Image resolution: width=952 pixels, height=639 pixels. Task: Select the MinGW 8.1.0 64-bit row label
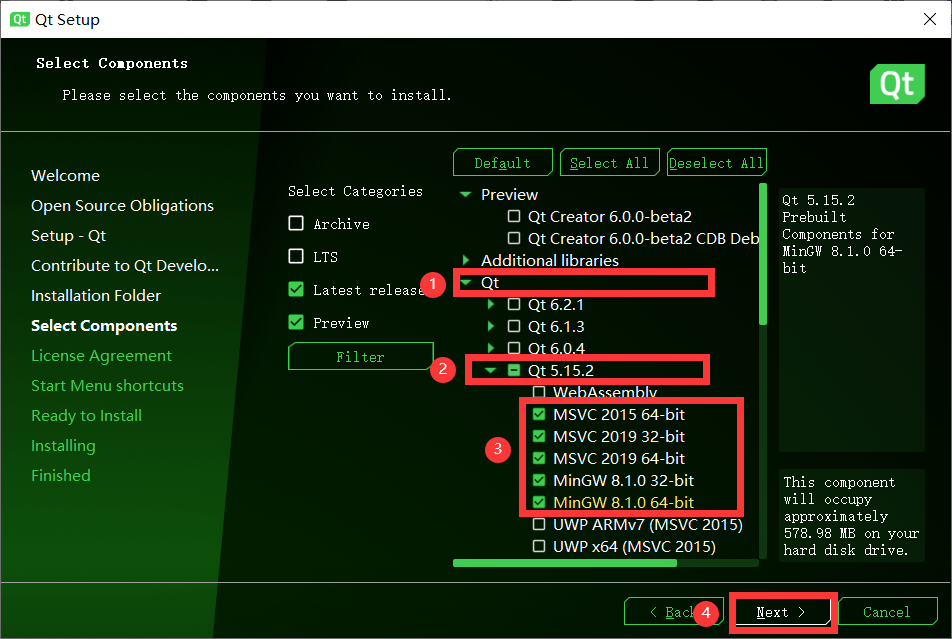pos(624,502)
